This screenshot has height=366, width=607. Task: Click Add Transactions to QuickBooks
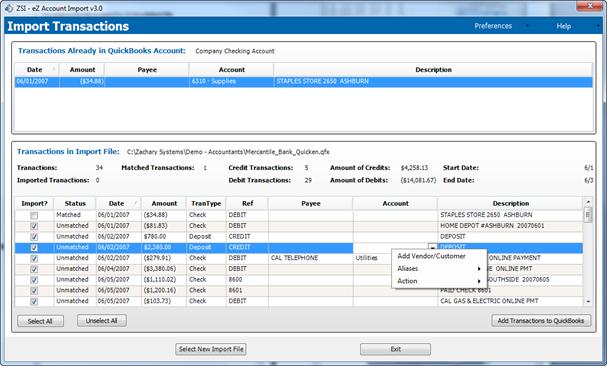541,321
